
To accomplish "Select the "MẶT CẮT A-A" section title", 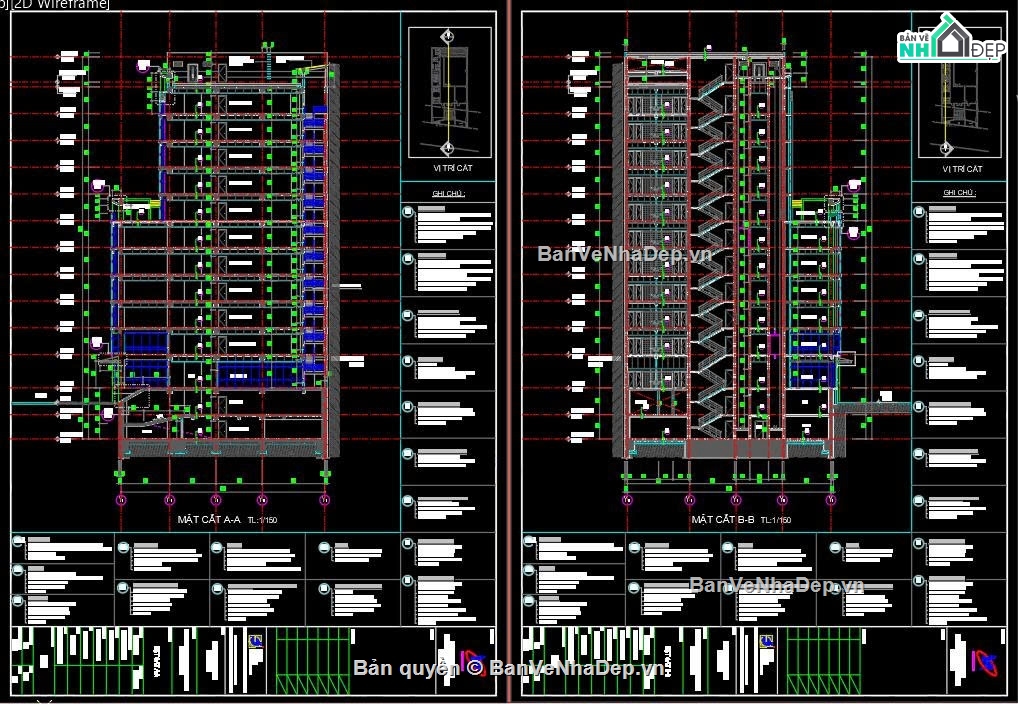I will coord(209,520).
